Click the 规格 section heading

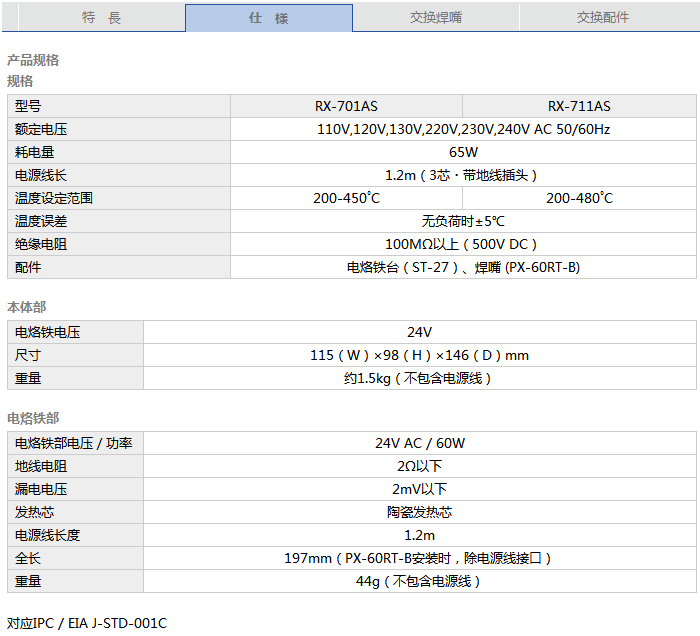point(20,81)
